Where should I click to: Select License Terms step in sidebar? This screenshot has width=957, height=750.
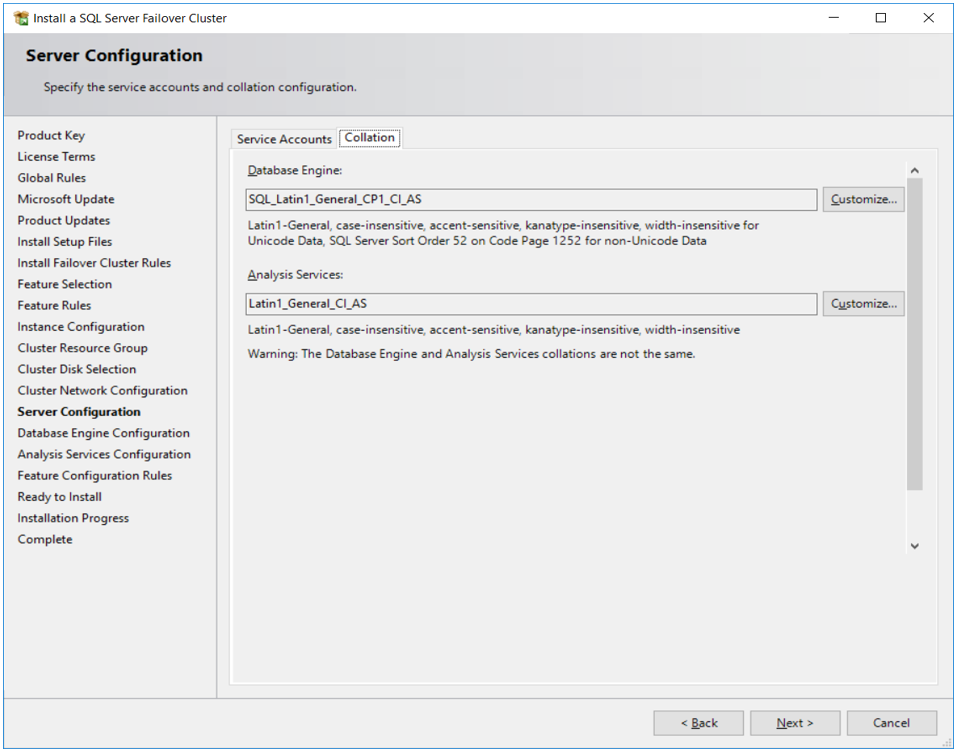coord(56,157)
